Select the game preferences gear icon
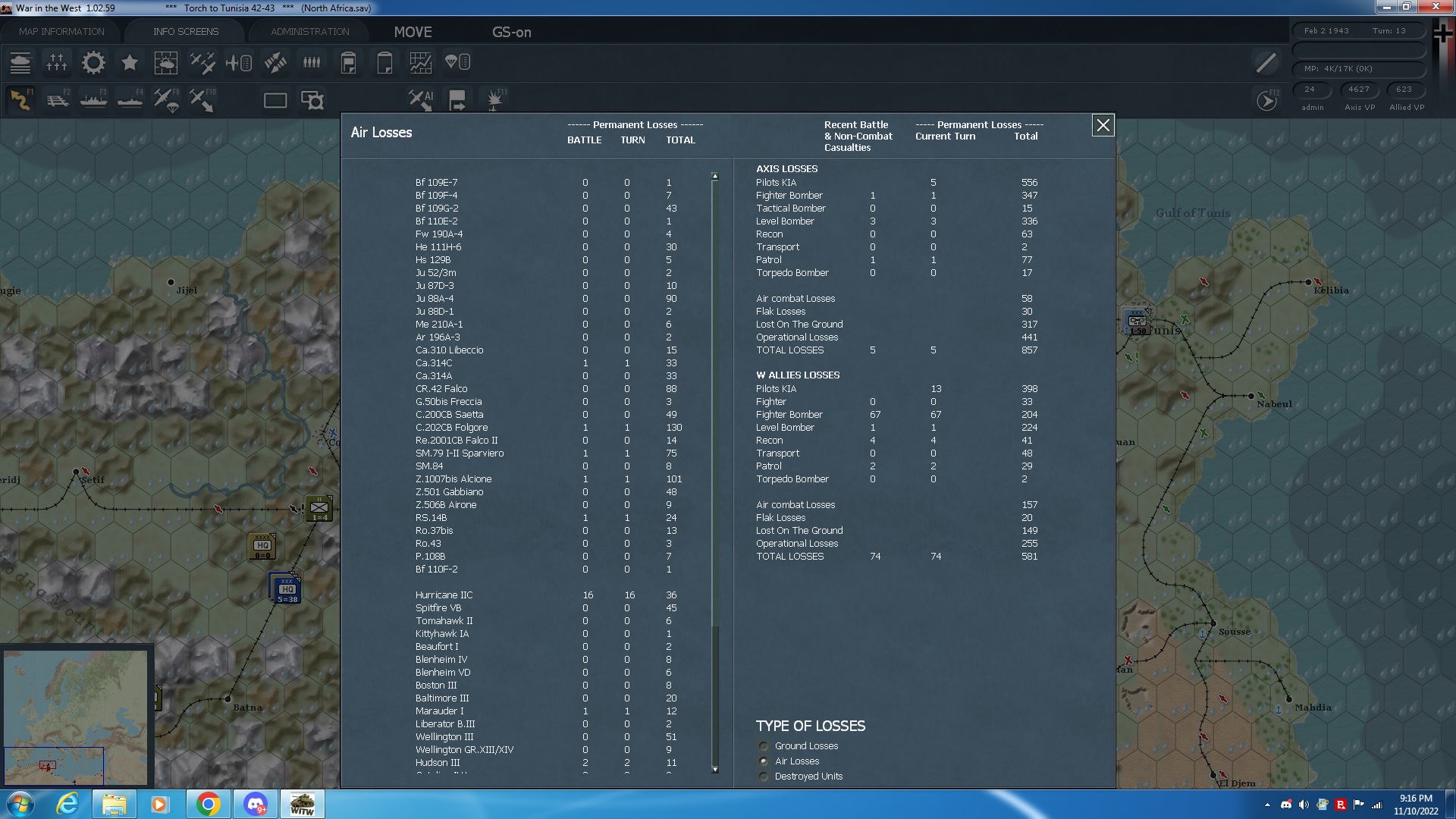This screenshot has width=1456, height=819. click(93, 63)
